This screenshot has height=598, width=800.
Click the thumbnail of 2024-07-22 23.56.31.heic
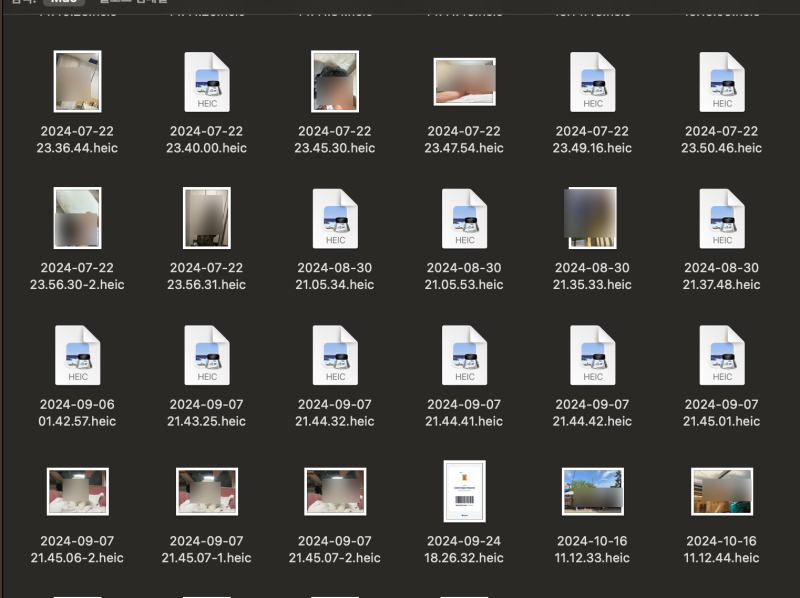click(207, 218)
